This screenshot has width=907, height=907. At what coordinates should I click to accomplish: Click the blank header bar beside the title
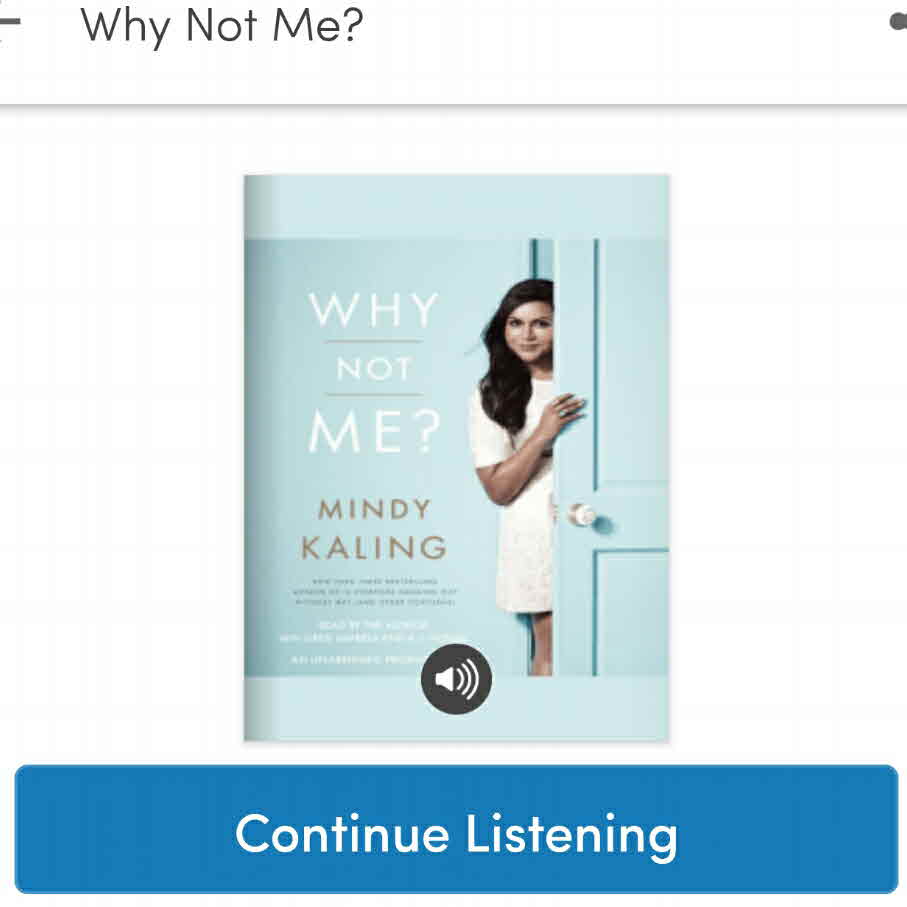pyautogui.click(x=625, y=27)
